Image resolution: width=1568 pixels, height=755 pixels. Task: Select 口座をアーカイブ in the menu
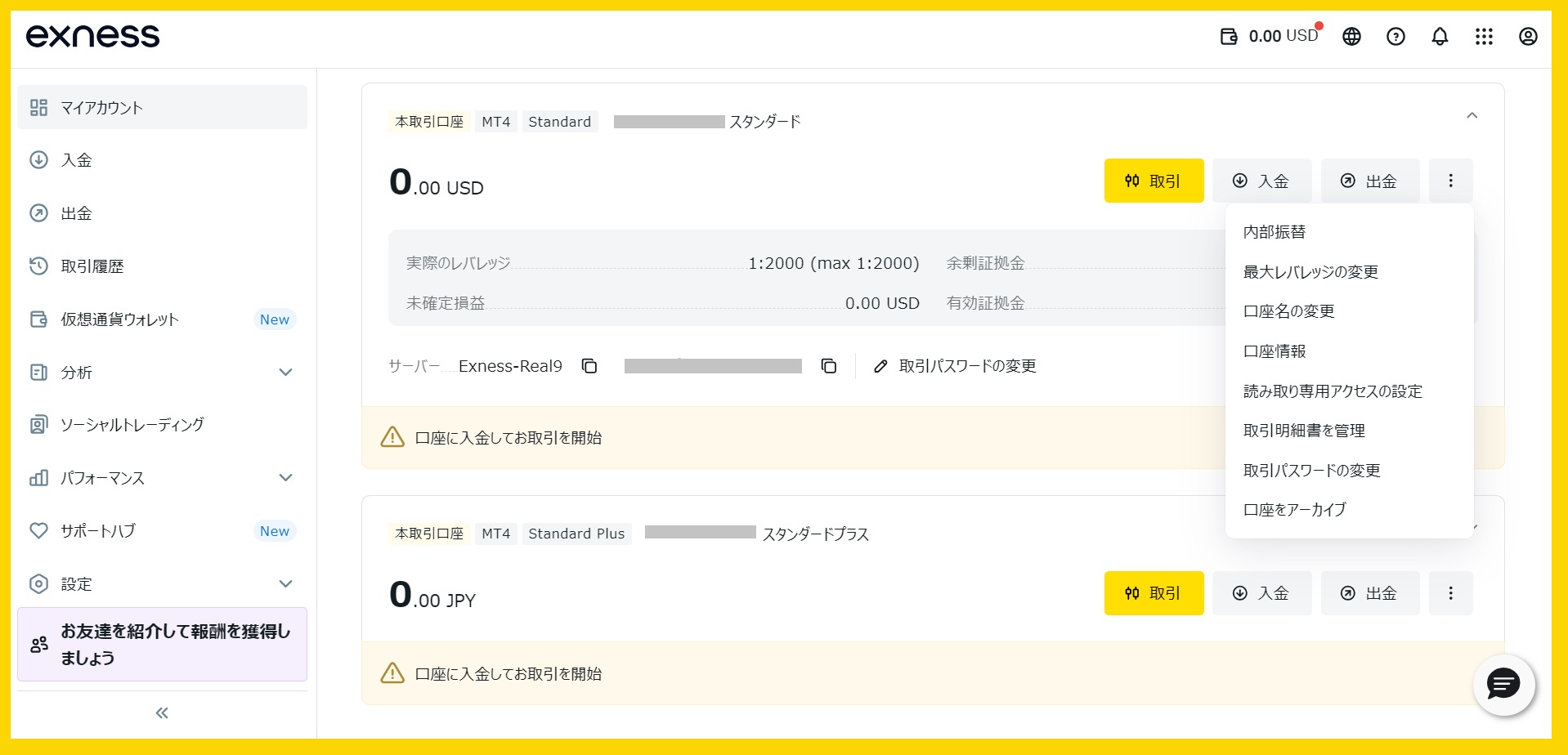pyautogui.click(x=1294, y=510)
